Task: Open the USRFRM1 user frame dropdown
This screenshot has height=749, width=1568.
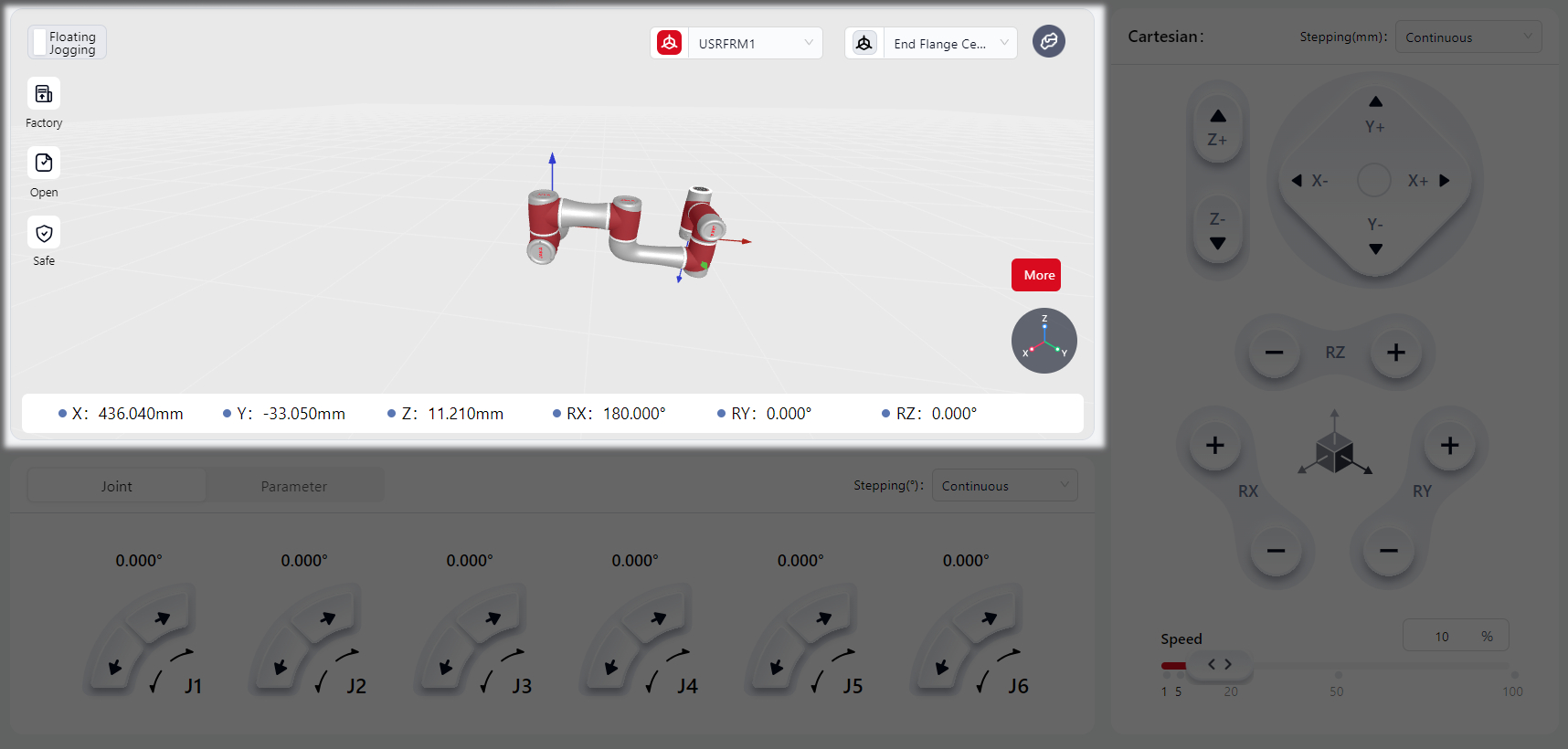Action: [x=753, y=43]
